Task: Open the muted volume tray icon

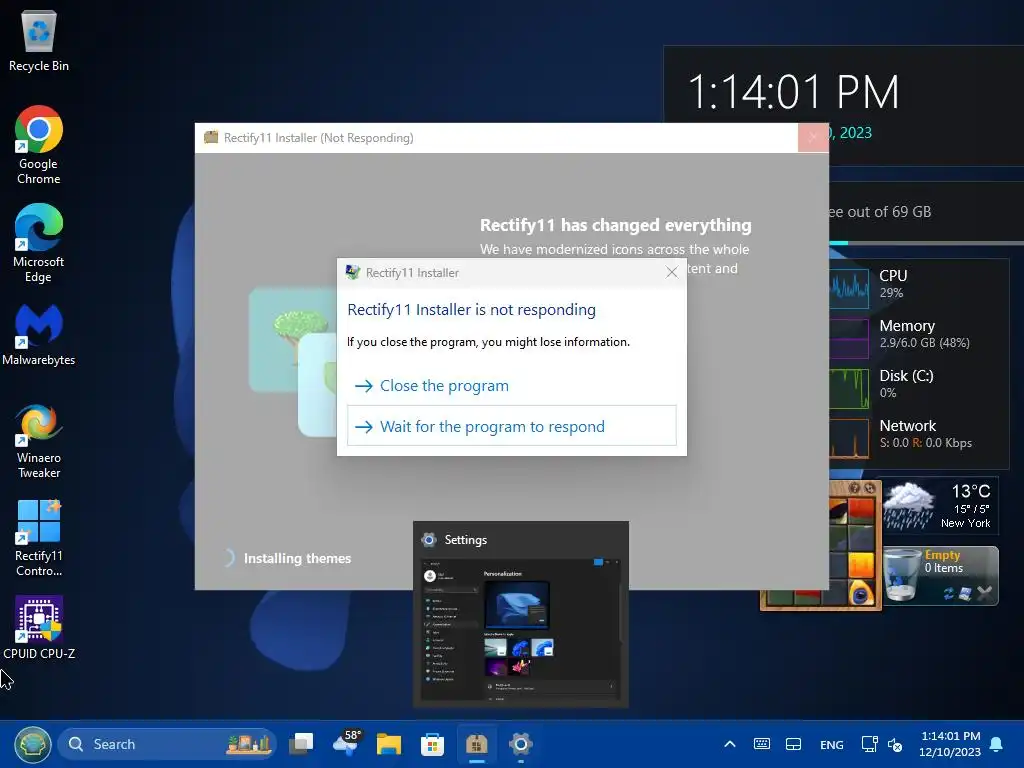Action: [895, 744]
